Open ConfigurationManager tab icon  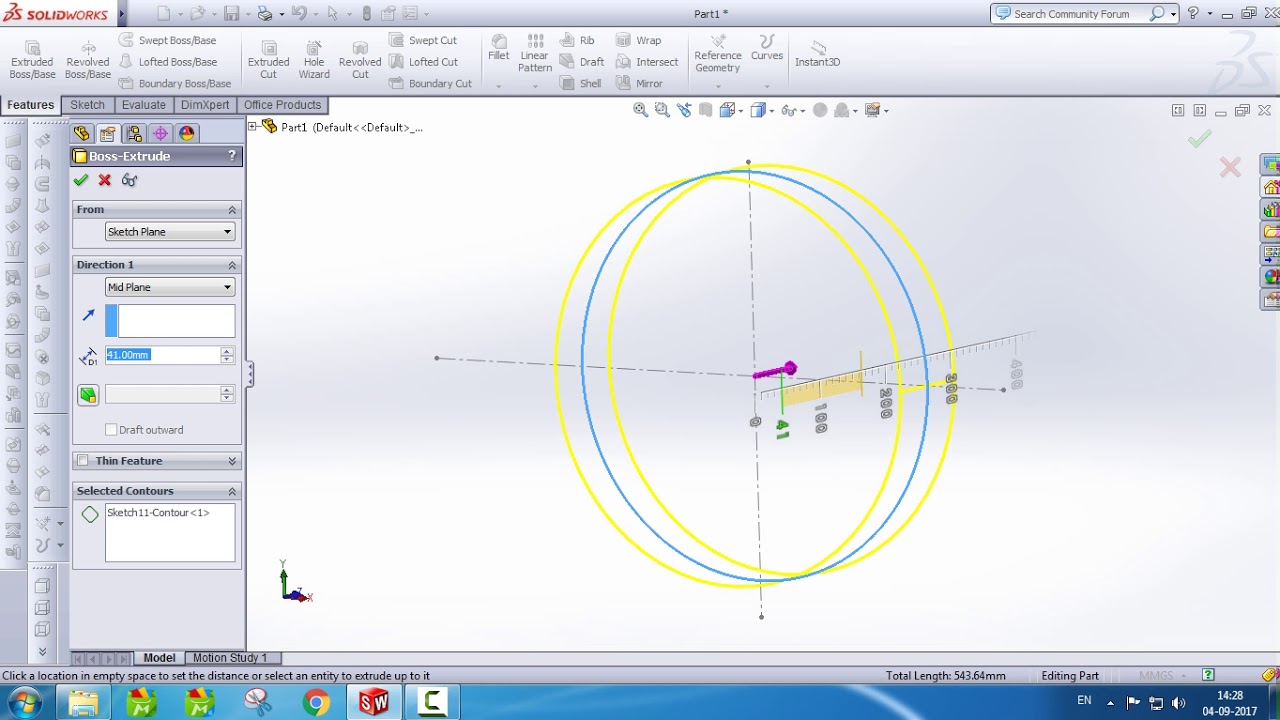point(134,133)
